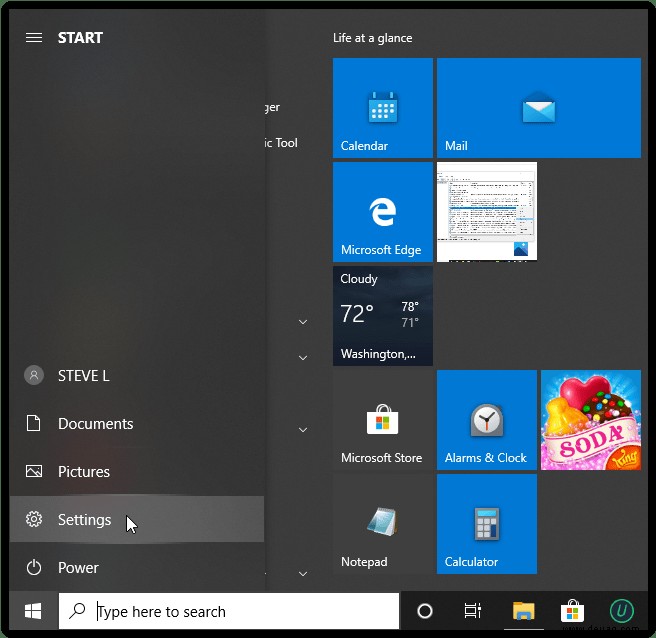
Task: Open File Explorer from taskbar
Action: click(523, 611)
